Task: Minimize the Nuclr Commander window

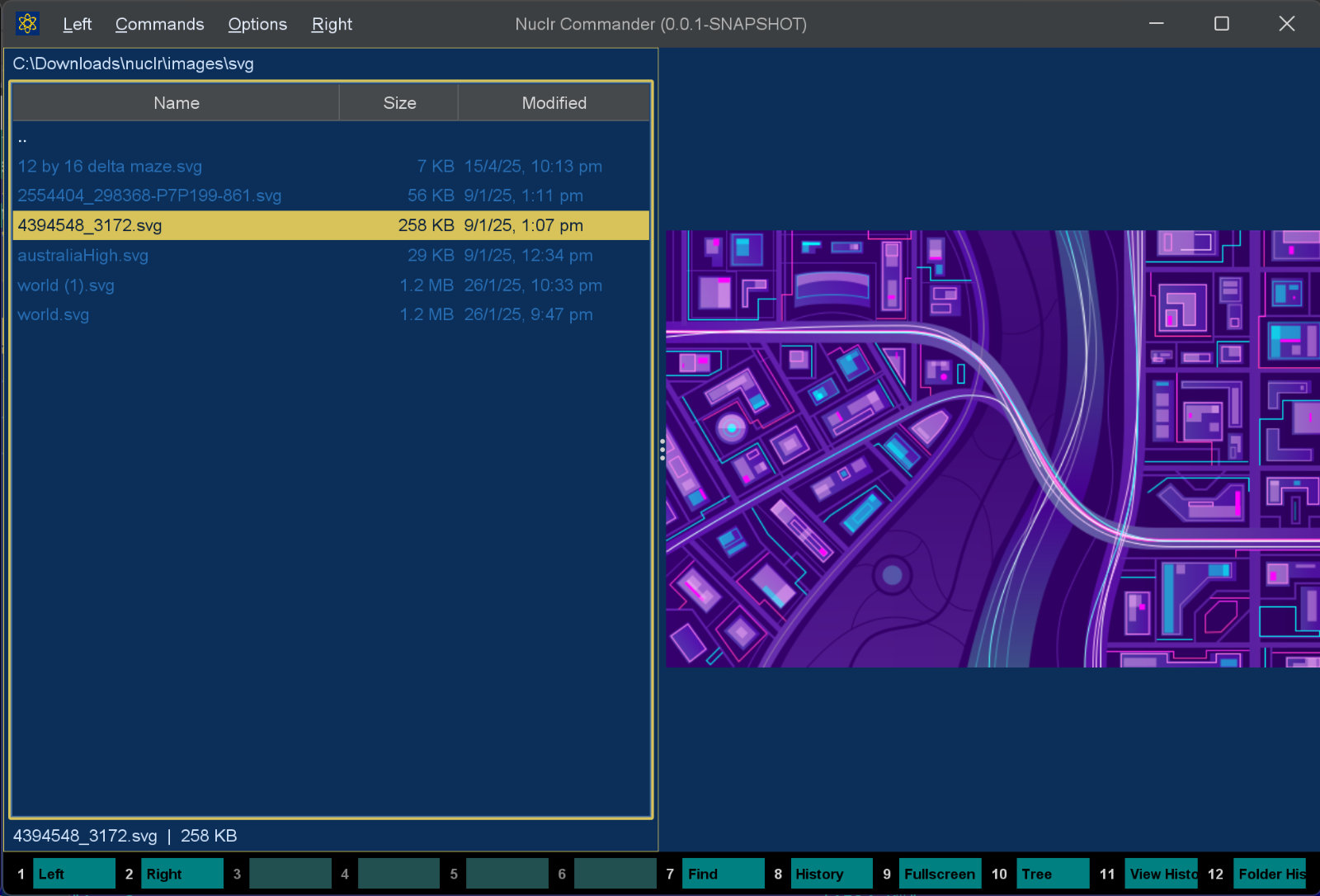Action: pos(1157,24)
